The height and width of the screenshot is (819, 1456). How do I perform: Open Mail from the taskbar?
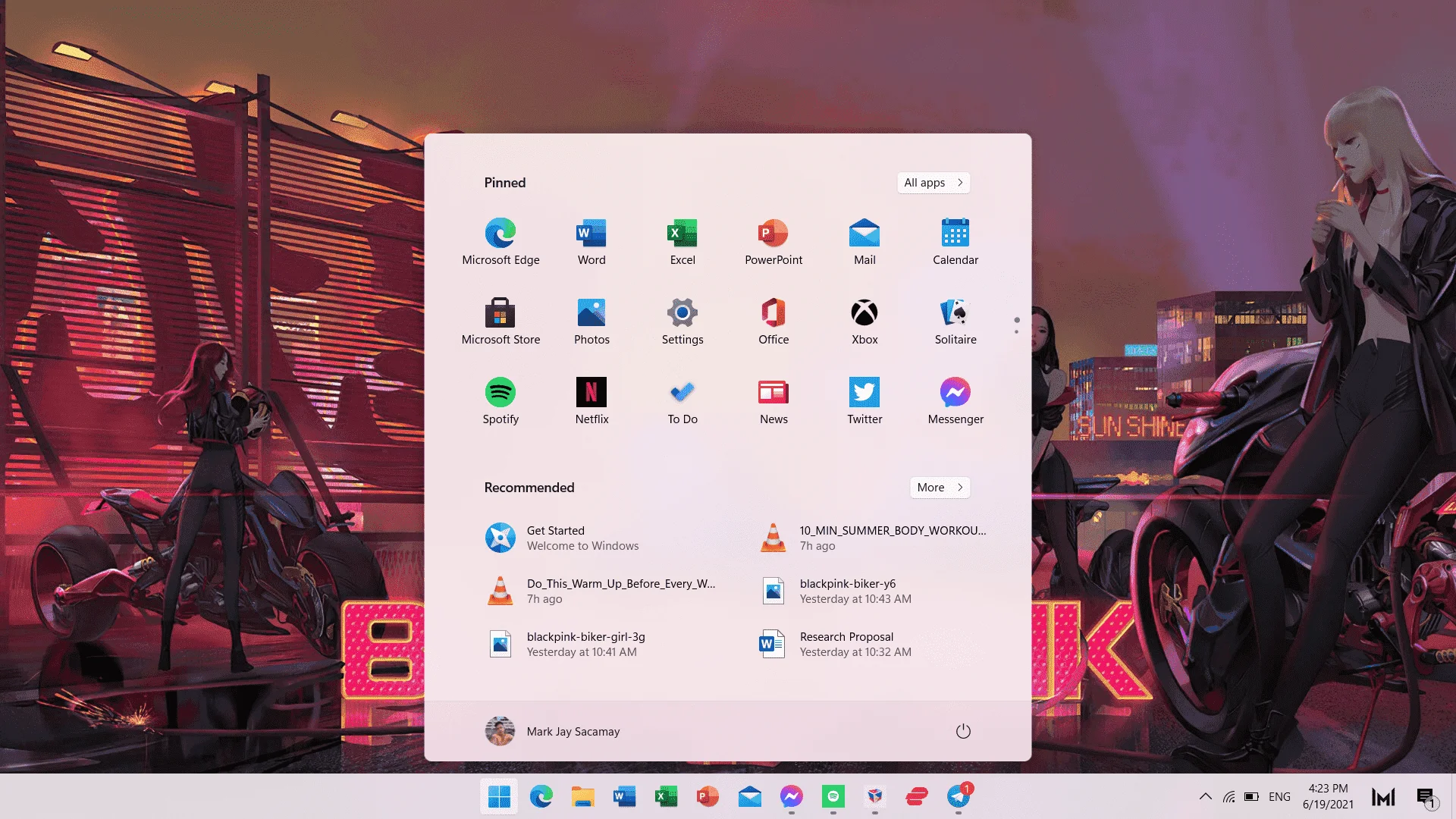click(749, 796)
